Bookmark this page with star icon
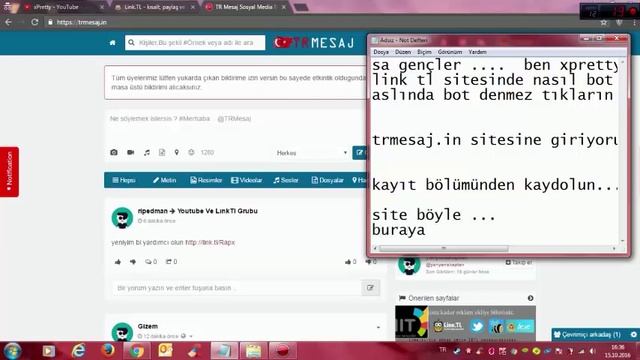Image resolution: width=640 pixels, height=360 pixels. pos(604,22)
